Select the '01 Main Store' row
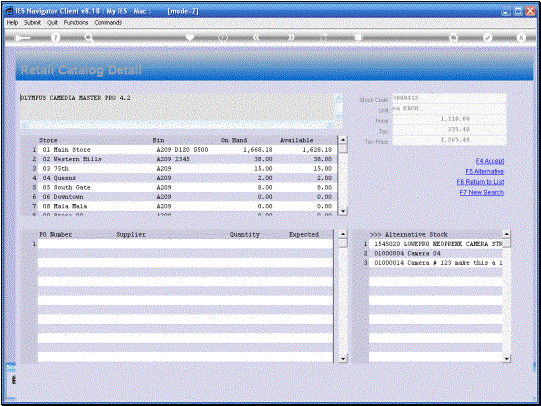 tap(186, 150)
